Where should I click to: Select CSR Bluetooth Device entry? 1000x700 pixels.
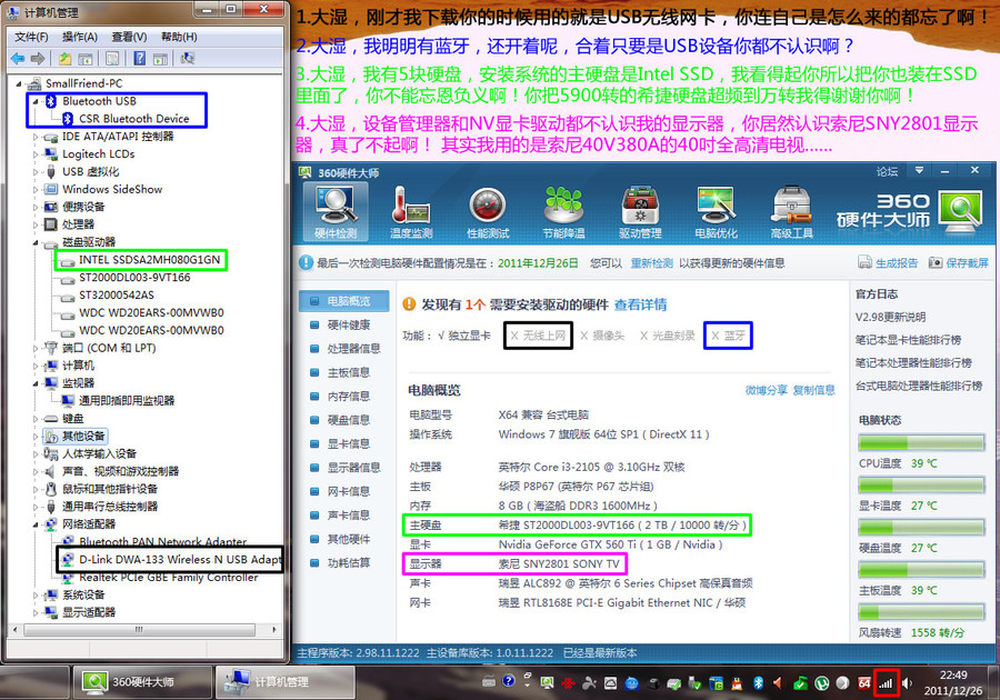[x=134, y=119]
